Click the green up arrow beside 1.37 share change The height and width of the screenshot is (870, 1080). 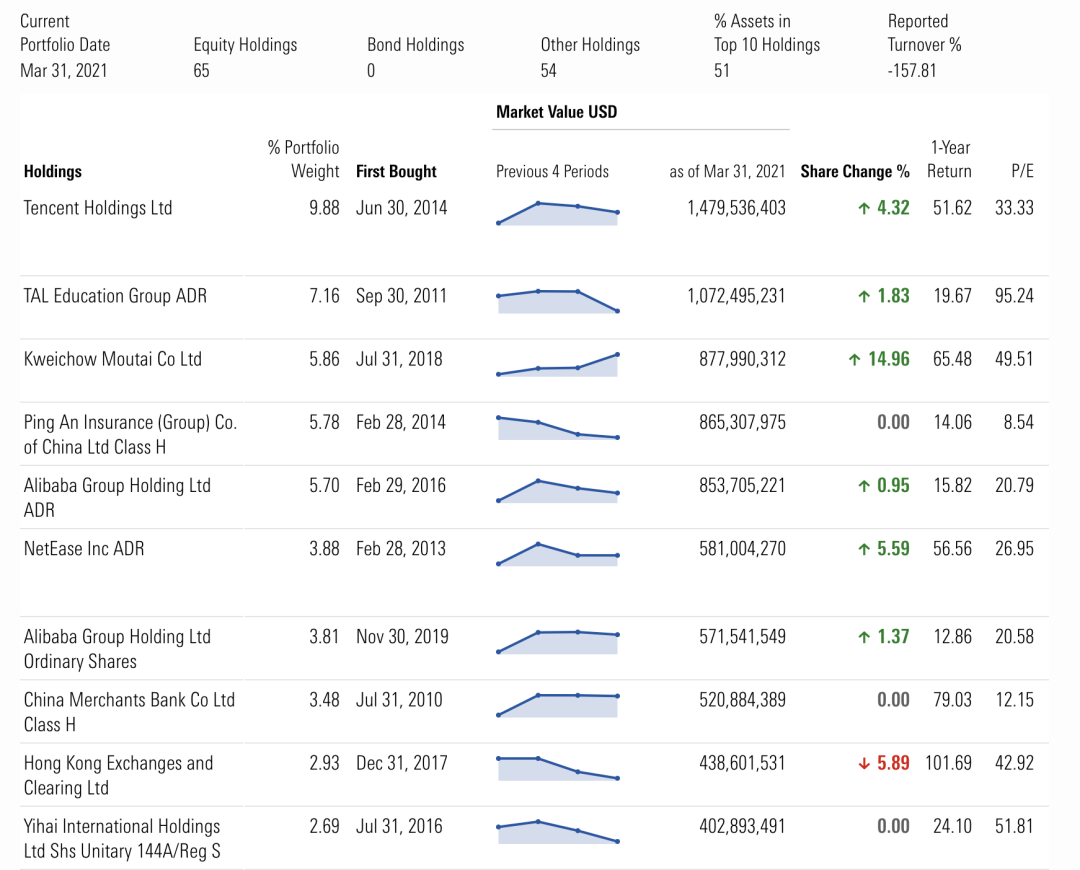tap(864, 637)
